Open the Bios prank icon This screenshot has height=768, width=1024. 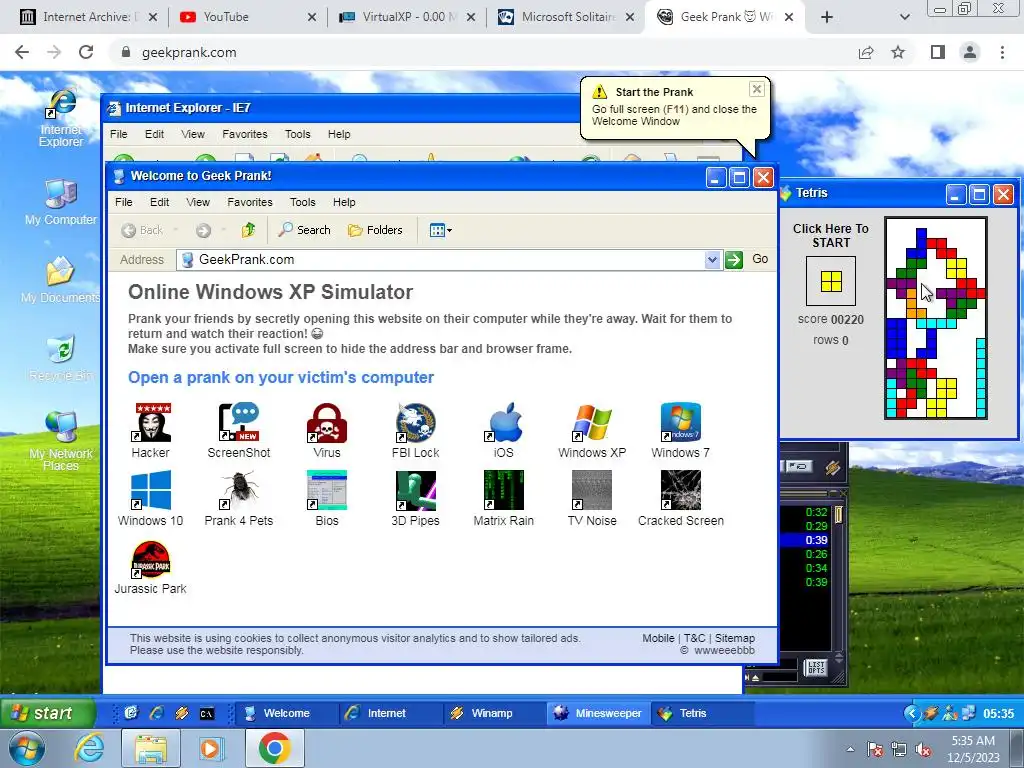pos(327,498)
